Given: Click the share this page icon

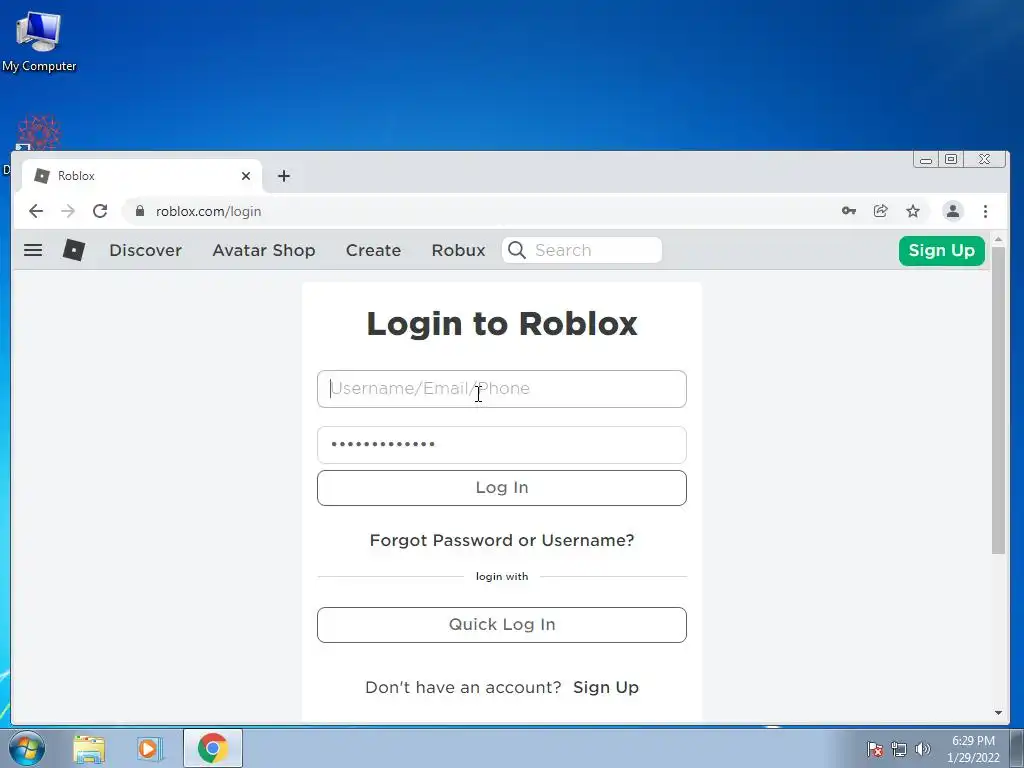Looking at the screenshot, I should [x=880, y=211].
